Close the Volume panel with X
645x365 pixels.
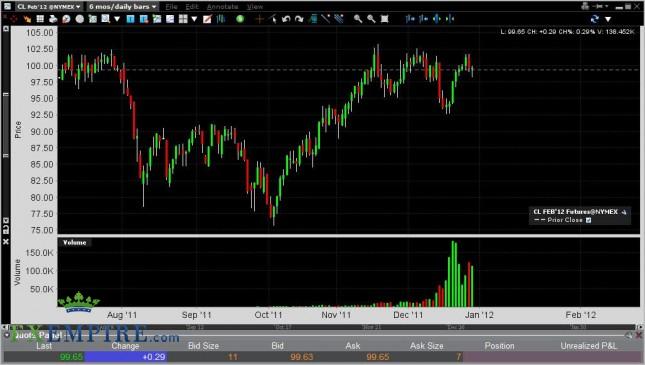click(x=6, y=242)
